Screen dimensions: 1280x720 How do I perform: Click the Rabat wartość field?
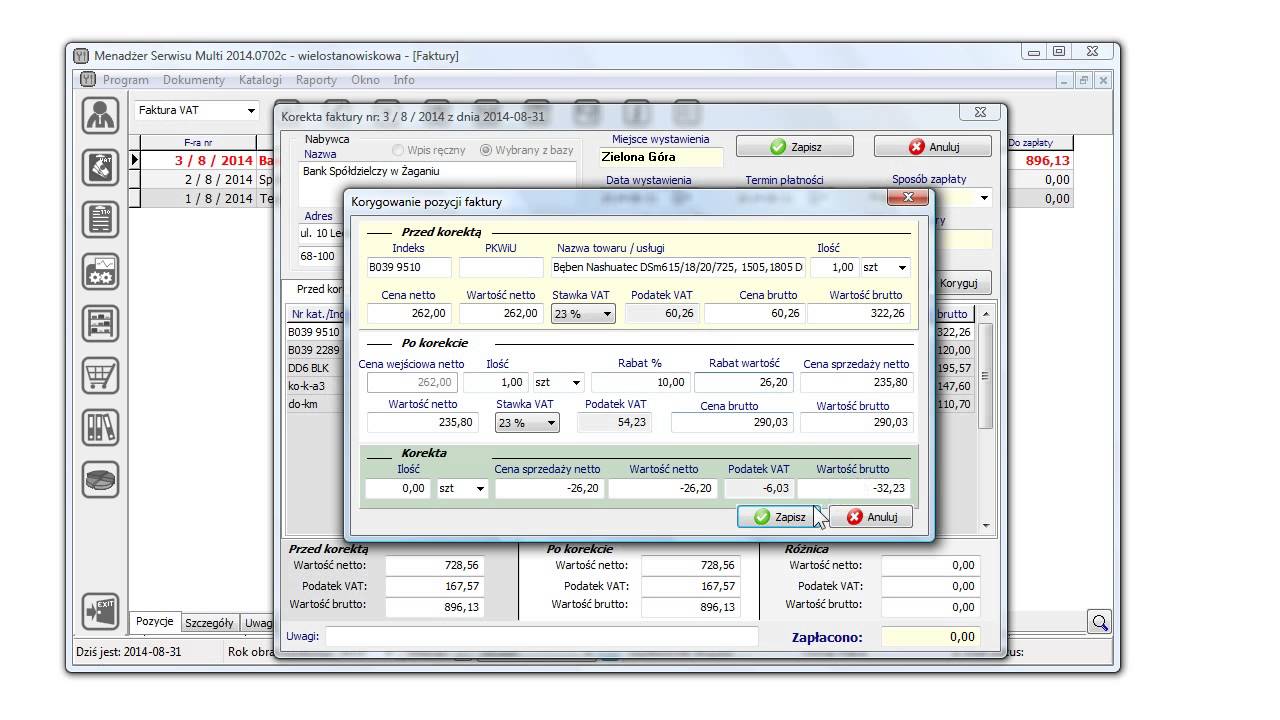coord(744,382)
